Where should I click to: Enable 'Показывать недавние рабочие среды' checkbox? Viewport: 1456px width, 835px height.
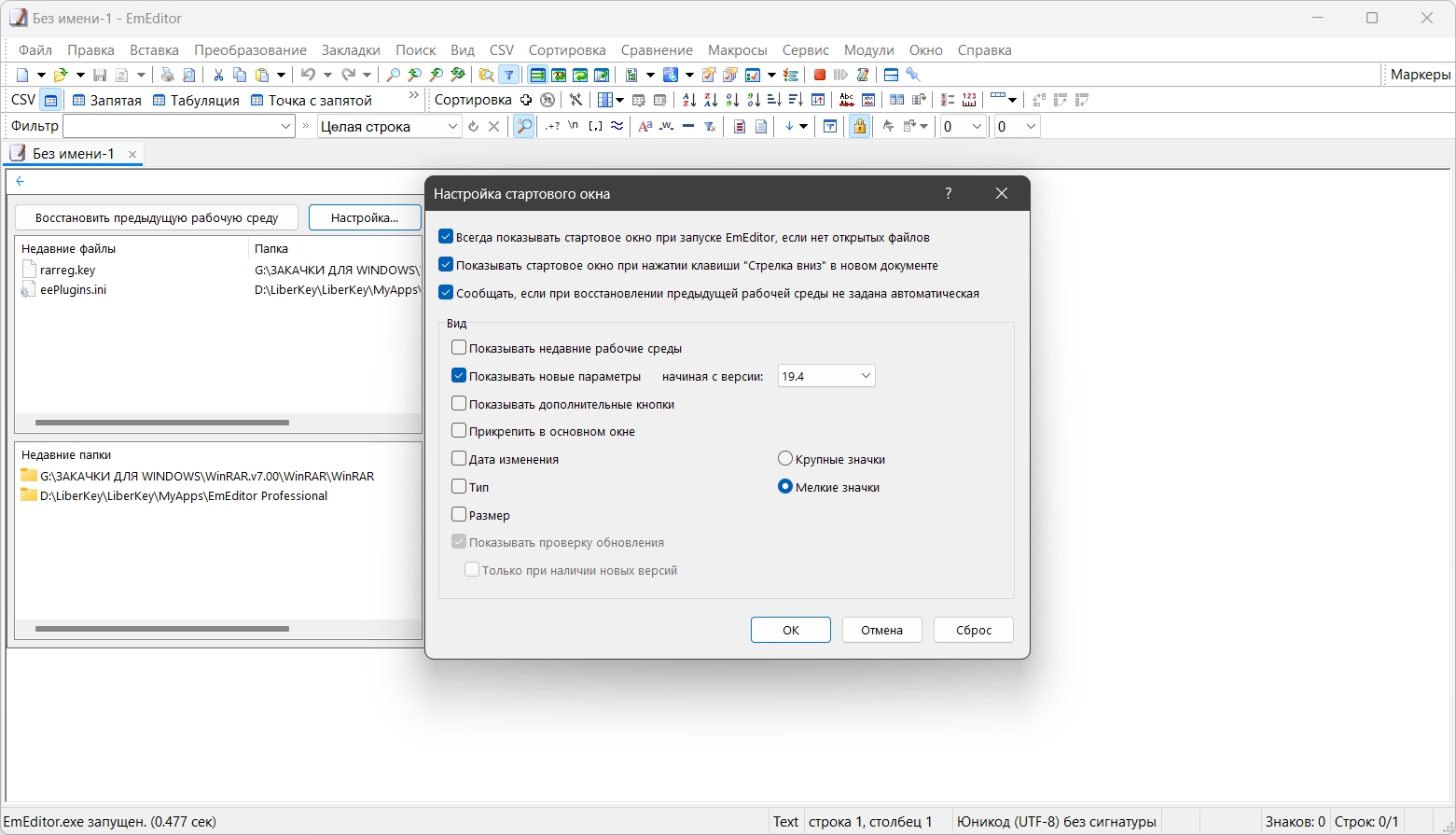459,348
